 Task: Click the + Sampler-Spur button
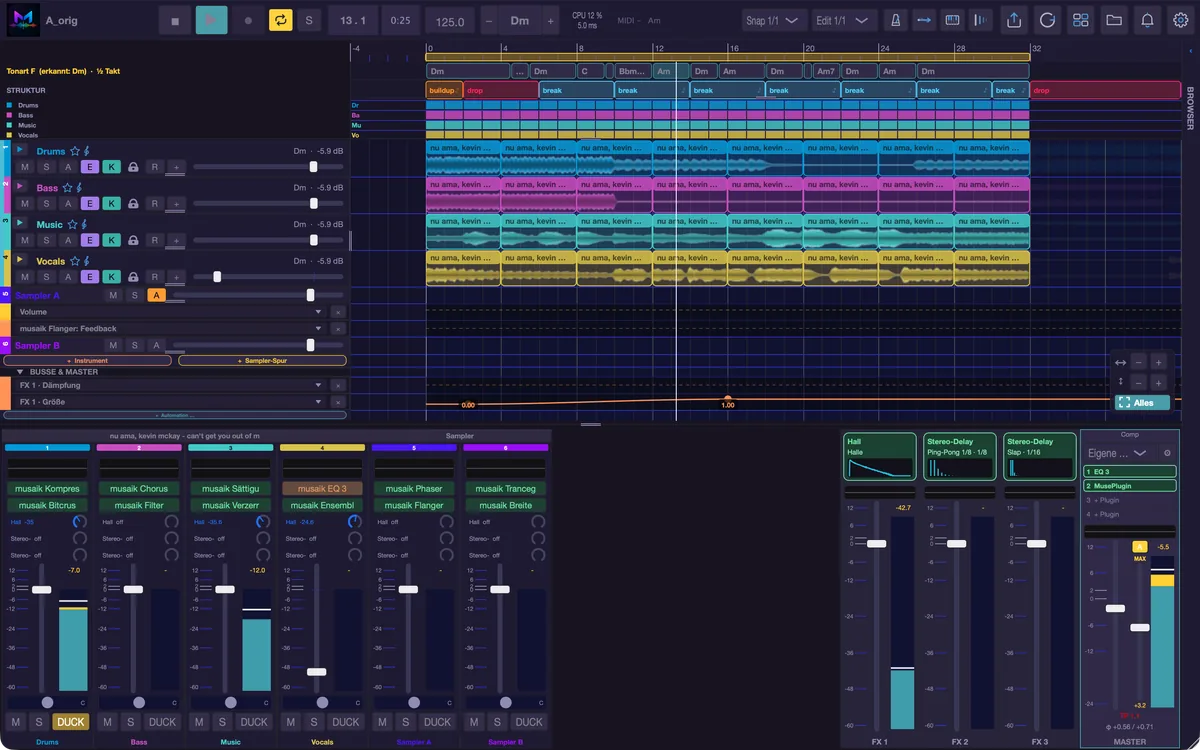pyautogui.click(x=262, y=360)
